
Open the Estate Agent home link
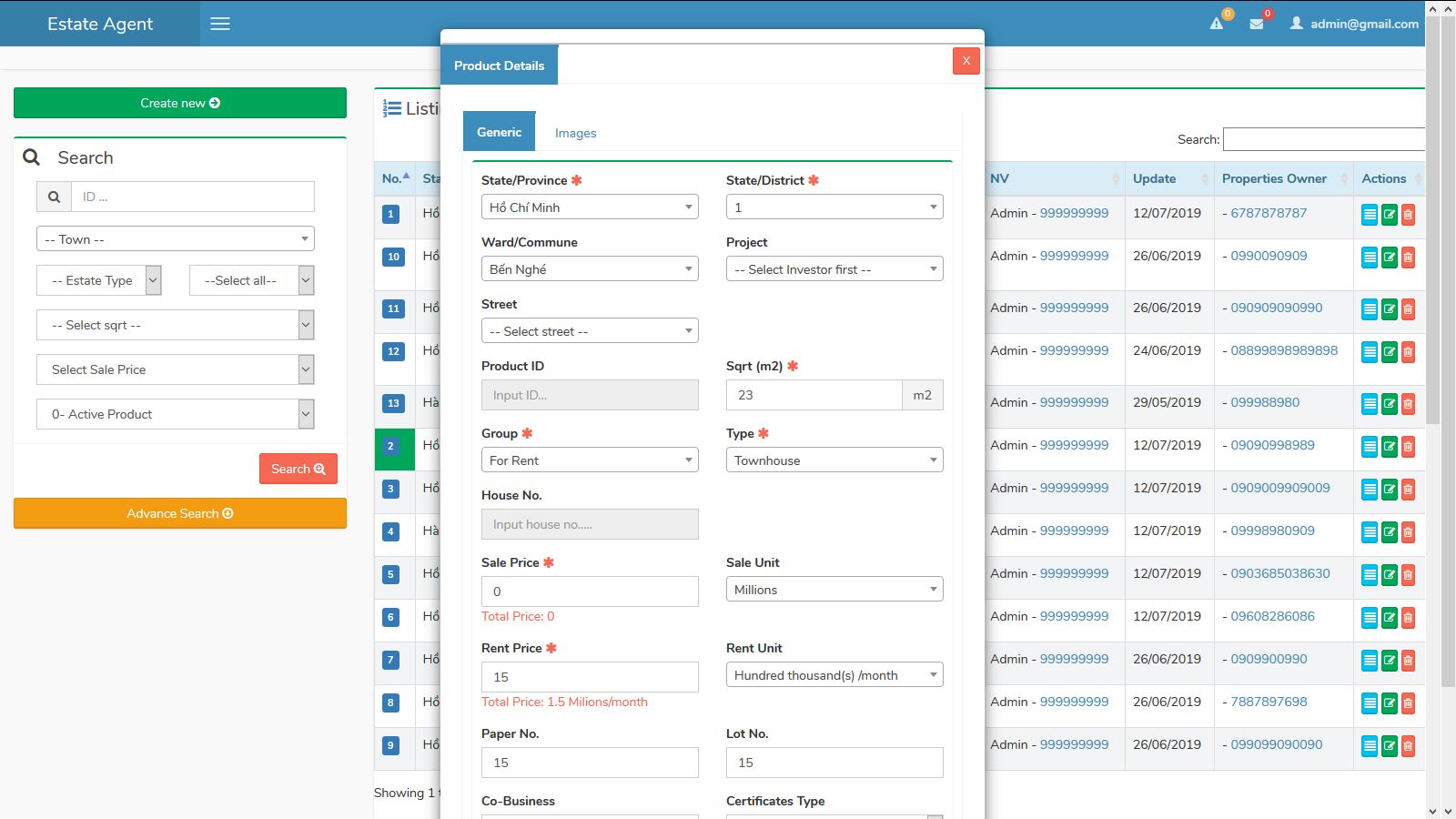tap(100, 24)
